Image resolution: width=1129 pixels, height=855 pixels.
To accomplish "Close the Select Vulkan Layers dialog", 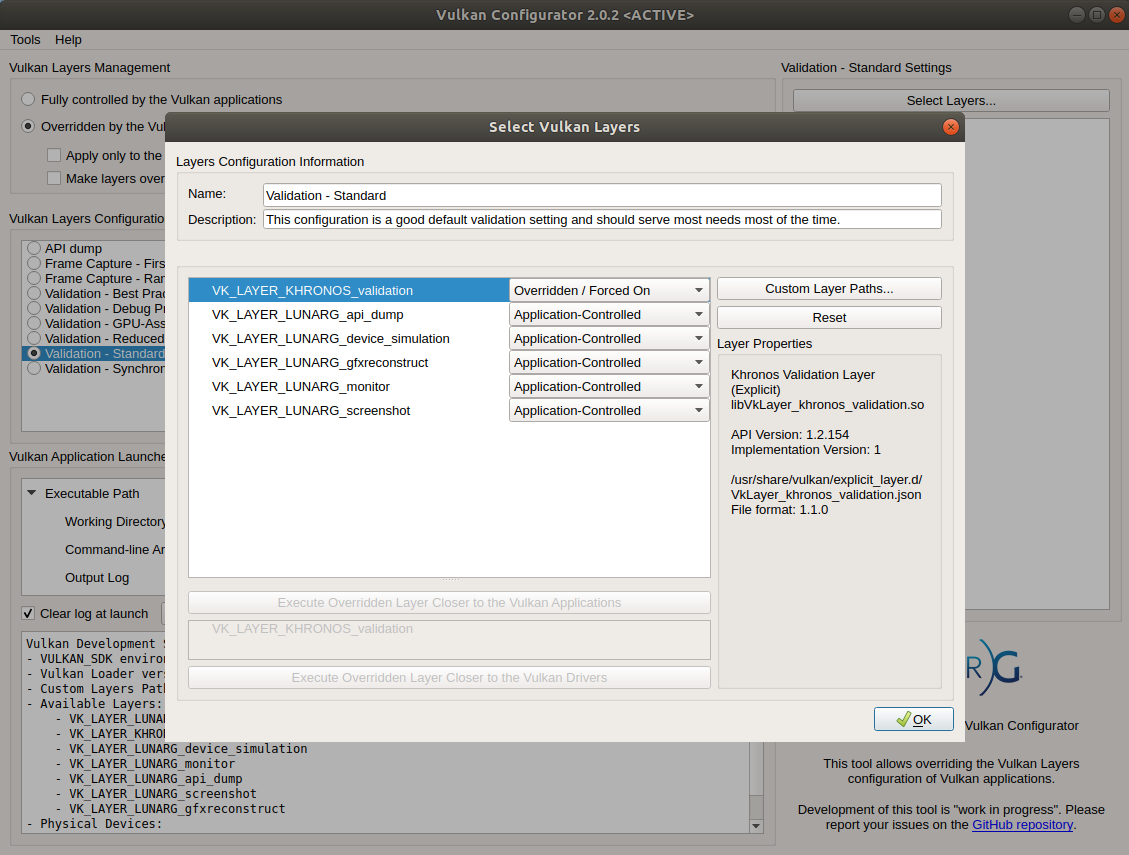I will (x=950, y=127).
